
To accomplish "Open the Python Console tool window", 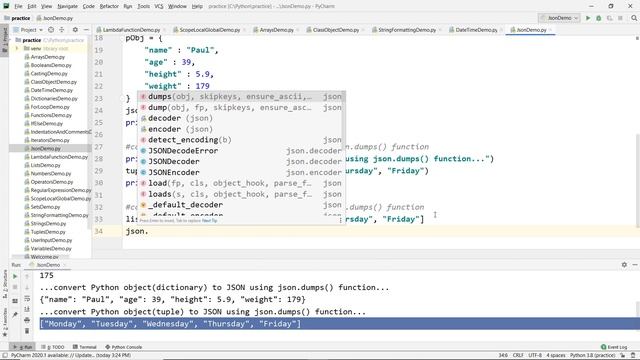I will [124, 347].
